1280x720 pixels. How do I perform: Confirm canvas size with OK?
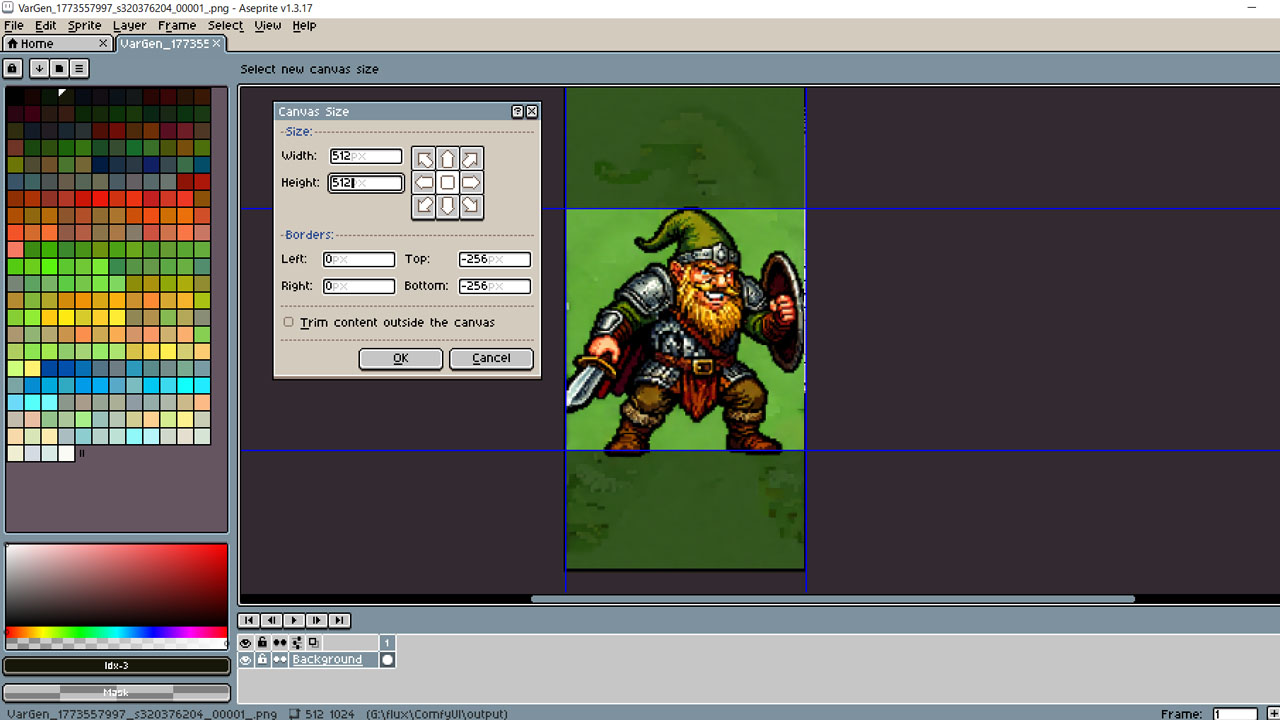(400, 358)
